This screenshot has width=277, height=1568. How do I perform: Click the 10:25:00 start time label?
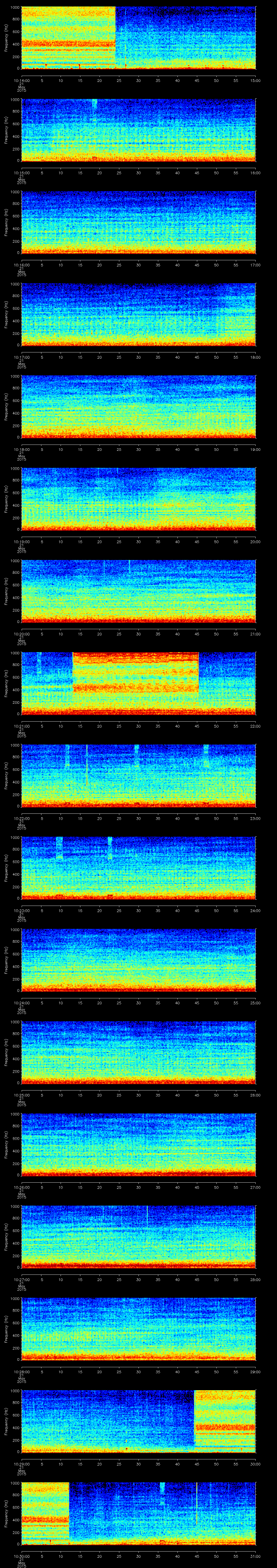click(x=21, y=1095)
